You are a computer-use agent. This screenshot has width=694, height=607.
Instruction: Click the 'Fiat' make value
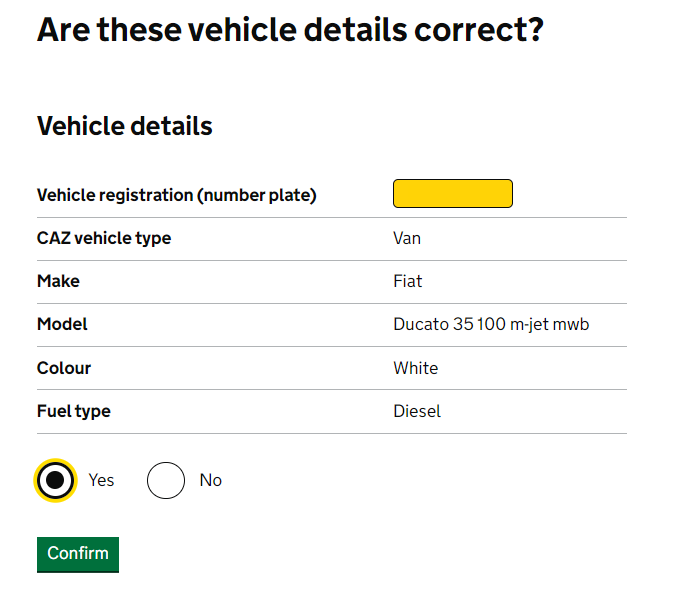pyautogui.click(x=408, y=281)
